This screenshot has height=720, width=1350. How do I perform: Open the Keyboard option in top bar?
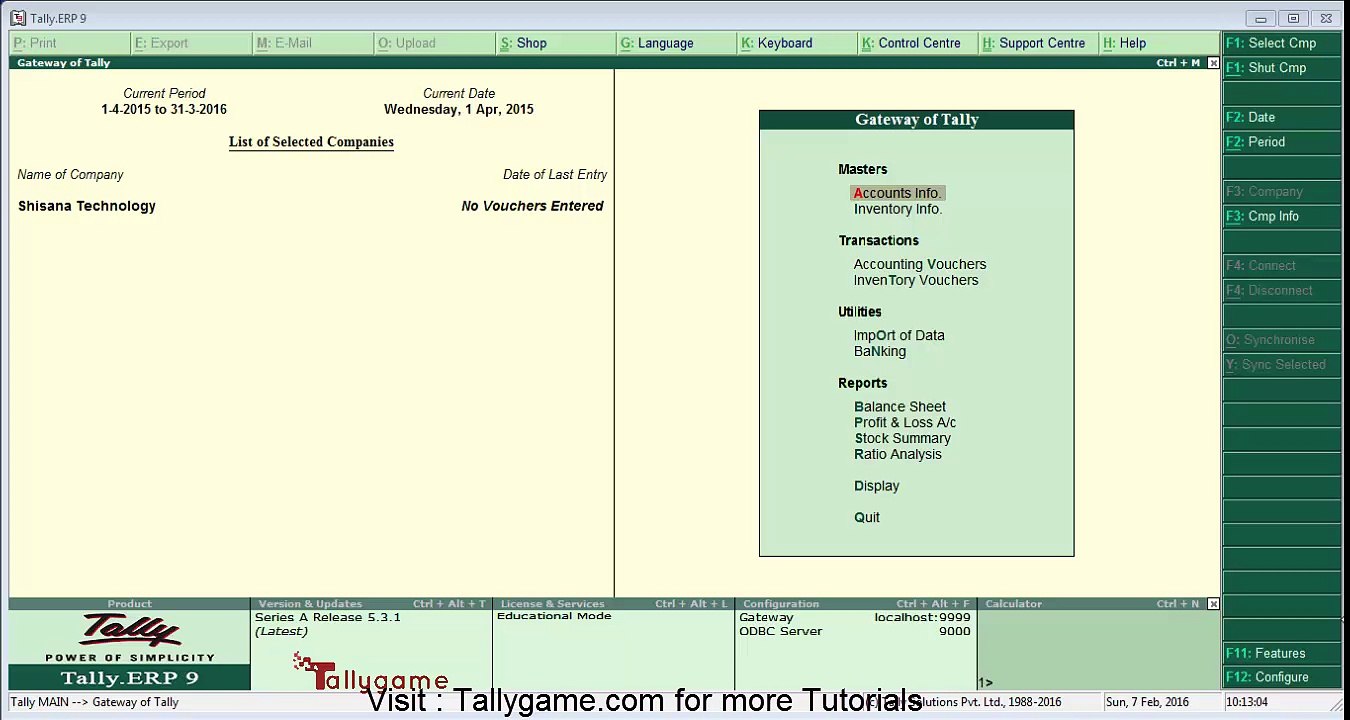798,43
